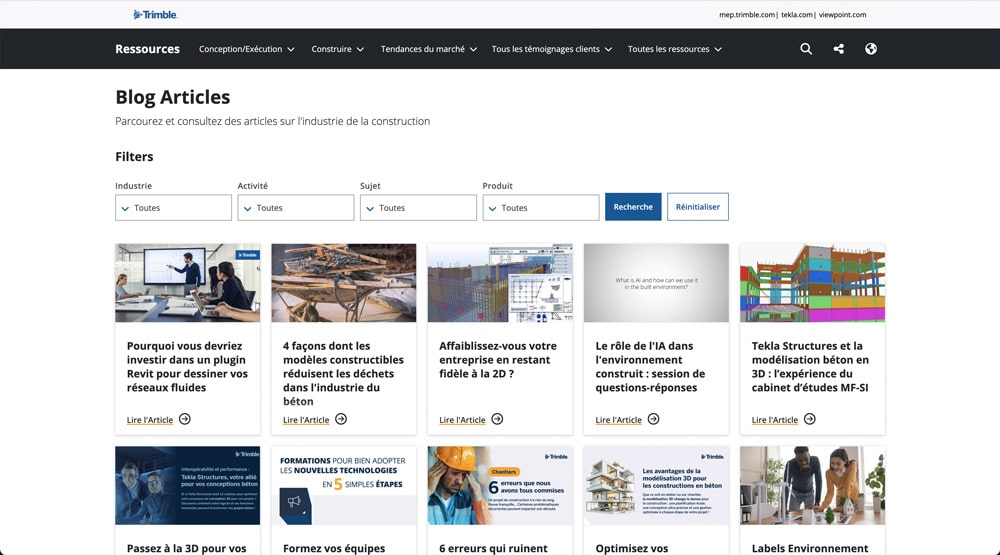
Task: Visit the mep.trimble.com link
Action: coord(747,15)
